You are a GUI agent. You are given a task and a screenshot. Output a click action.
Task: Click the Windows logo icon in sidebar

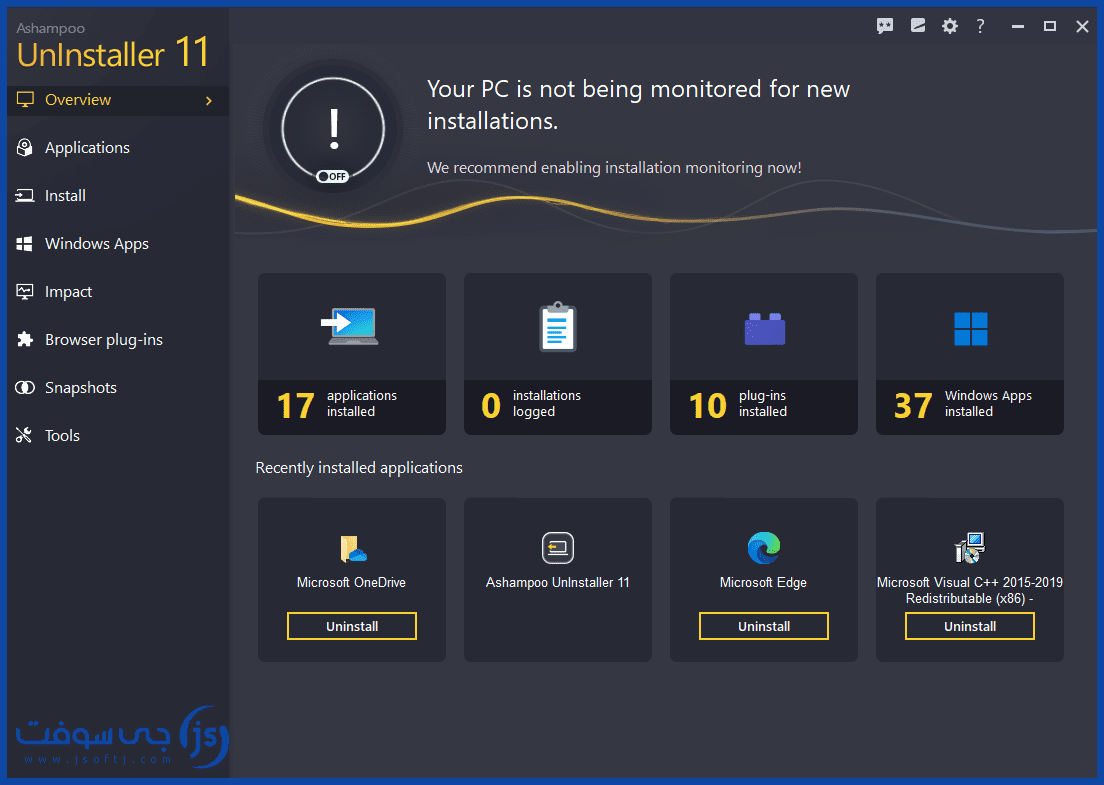tap(25, 244)
